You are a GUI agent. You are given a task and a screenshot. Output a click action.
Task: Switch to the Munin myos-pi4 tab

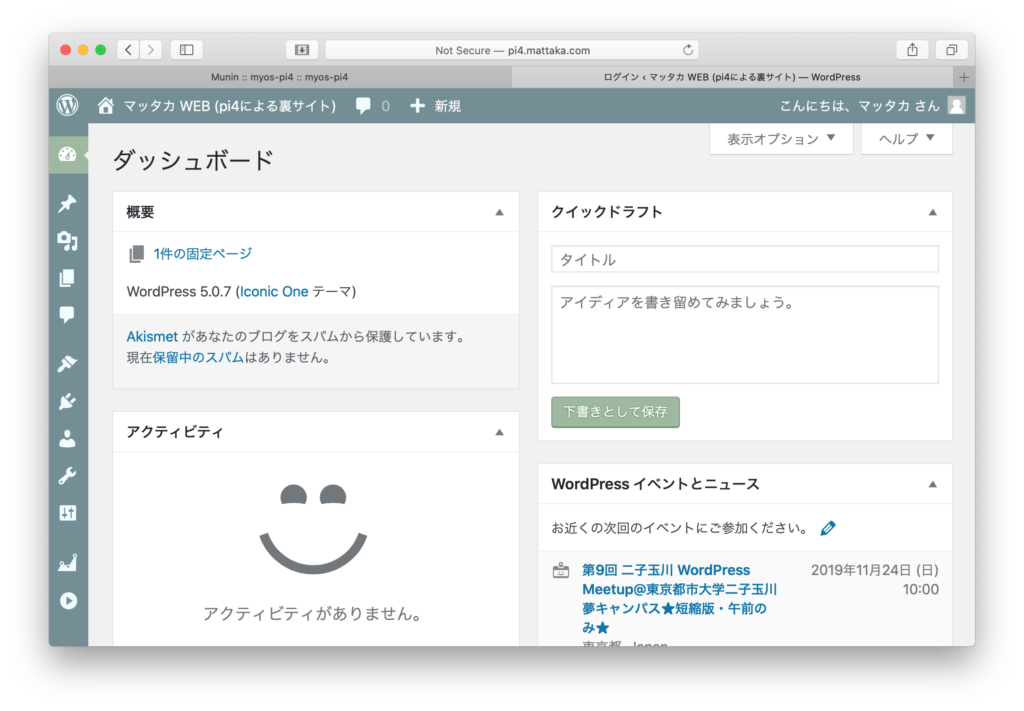click(280, 77)
